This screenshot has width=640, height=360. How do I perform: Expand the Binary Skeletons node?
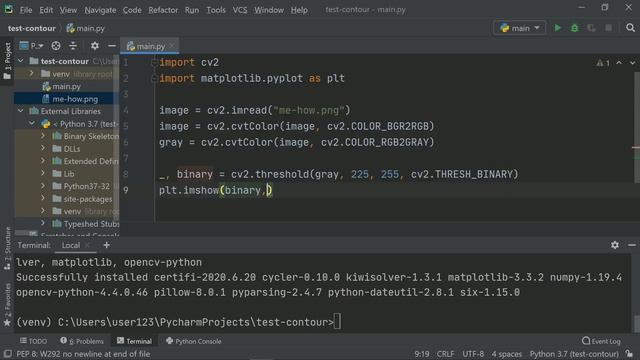43,136
